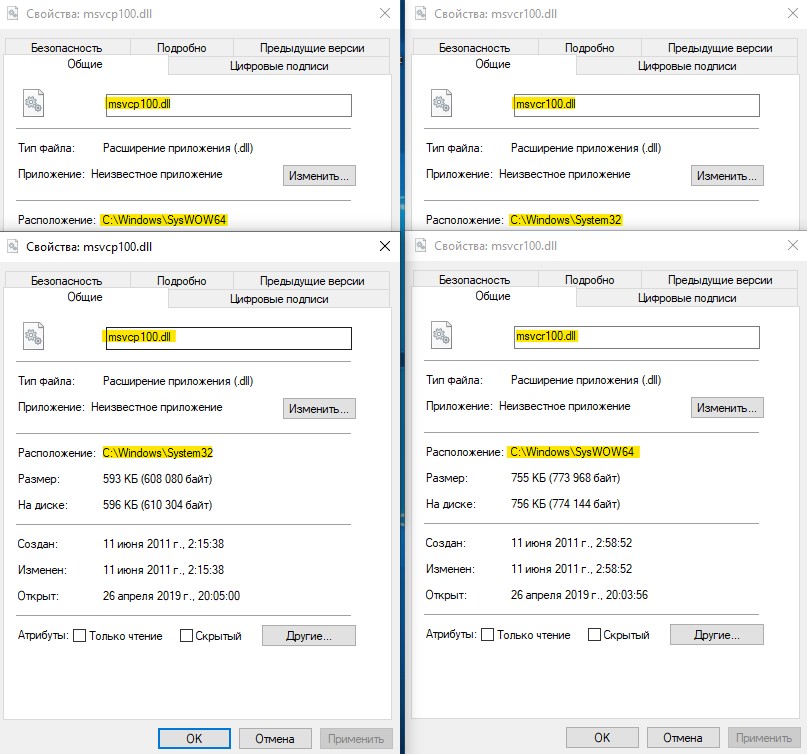Image resolution: width=807 pixels, height=754 pixels.
Task: Tick 'Только чтение' in msvcp100.dll System32 window
Action: tap(79, 636)
